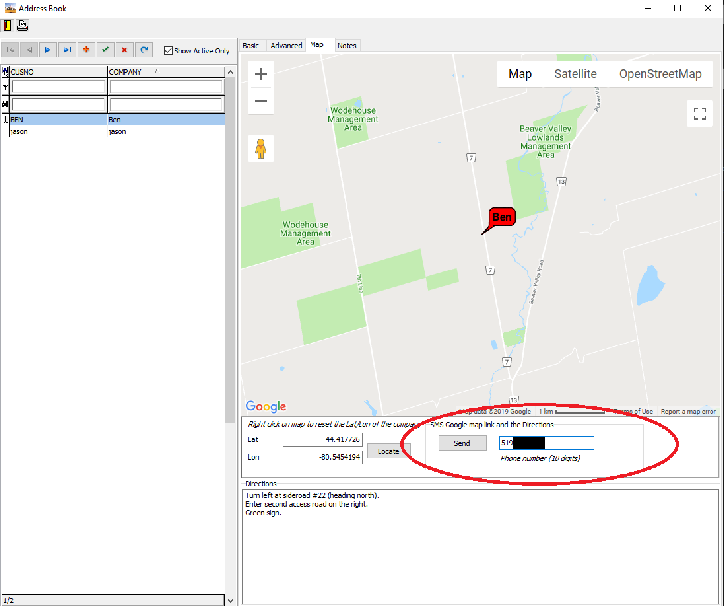Click jason company cell
This screenshot has width=724, height=606.
click(x=166, y=132)
